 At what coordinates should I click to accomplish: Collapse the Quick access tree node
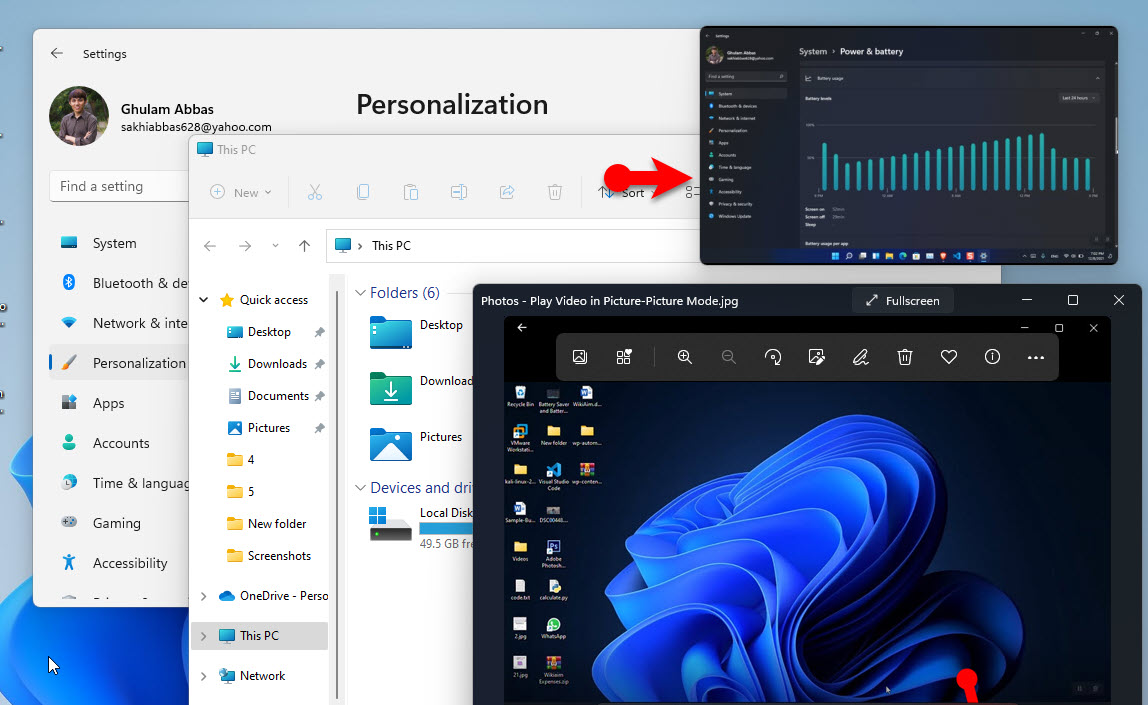click(204, 299)
